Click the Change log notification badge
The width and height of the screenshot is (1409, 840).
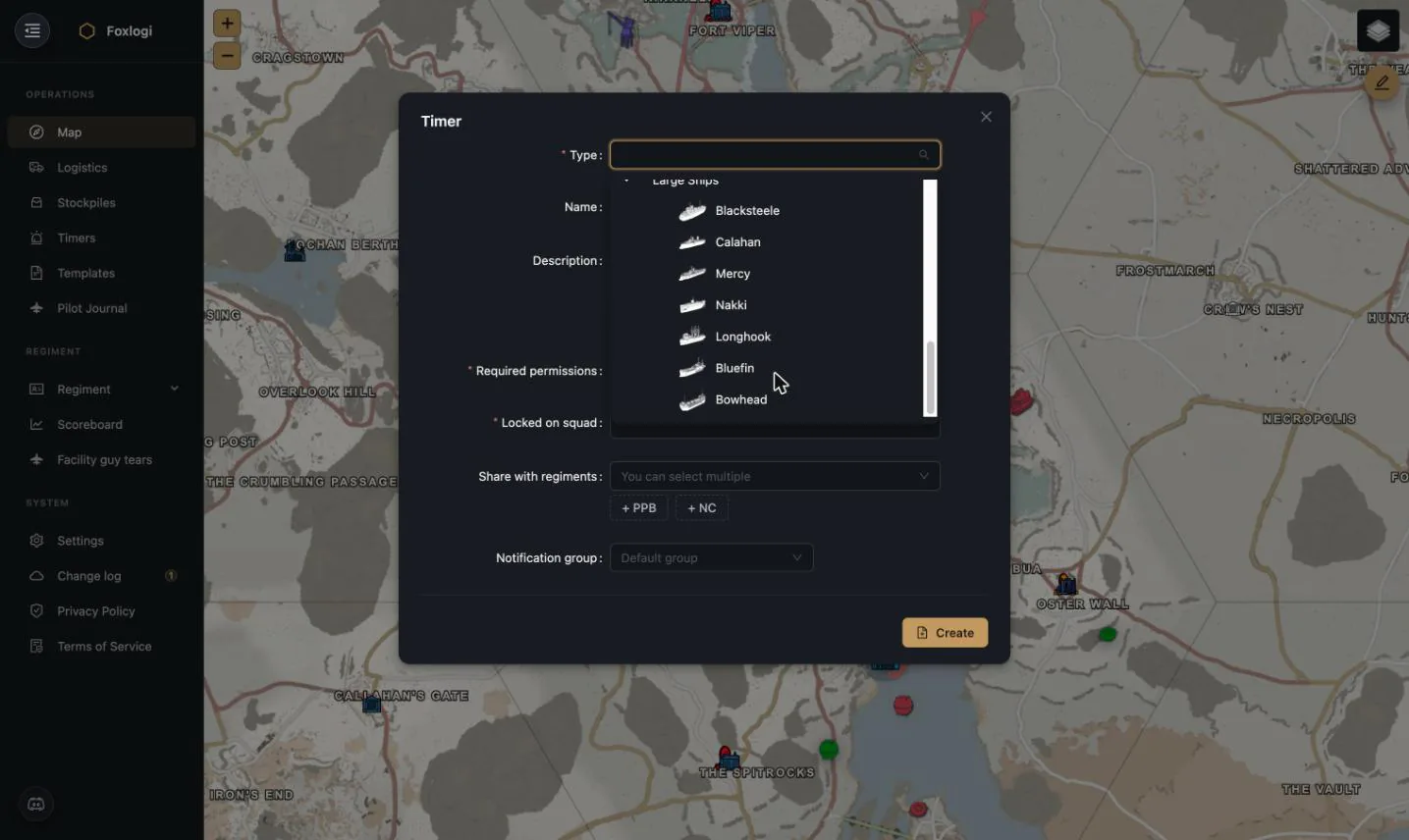point(171,576)
